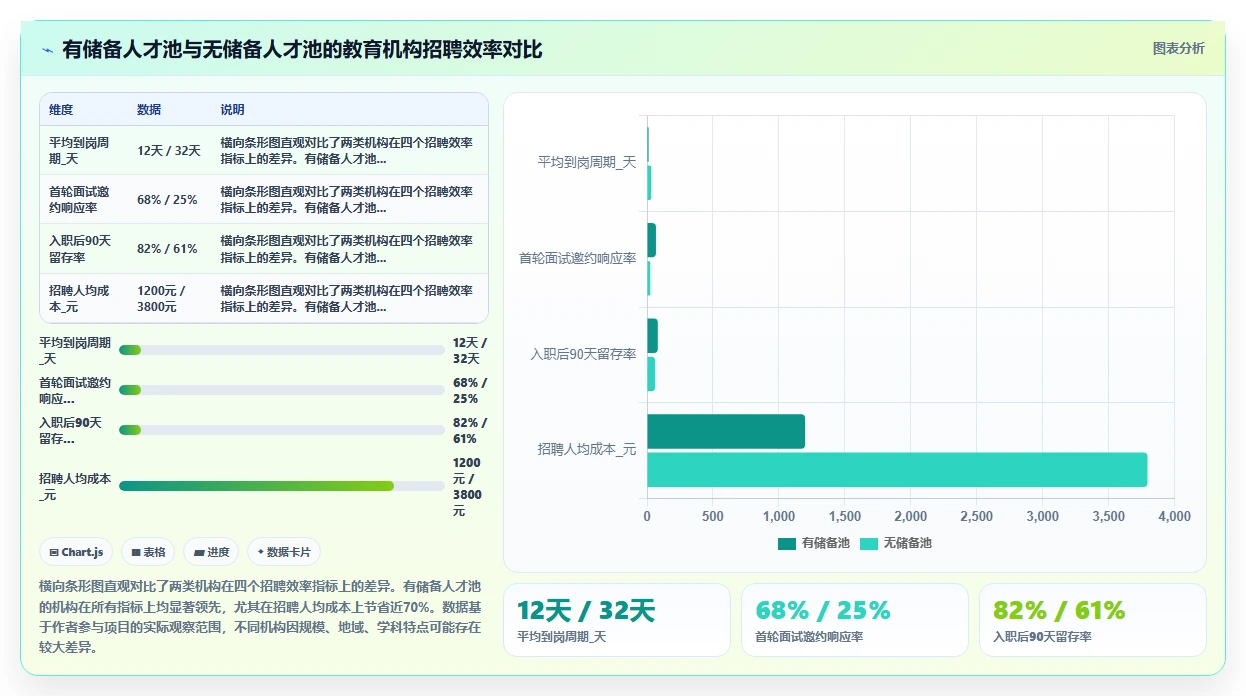Select the 招聘人均成本_元 cell in the table

[82, 298]
